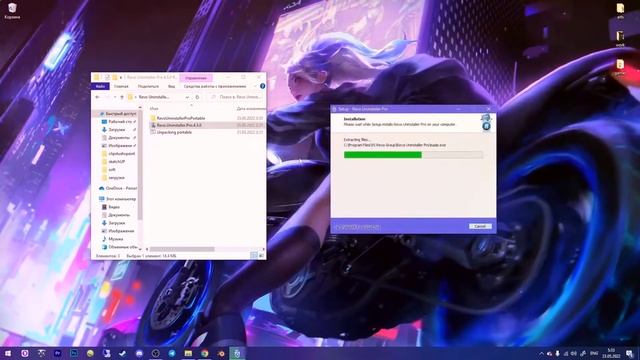Open the Windows Start menu

click(x=8, y=353)
